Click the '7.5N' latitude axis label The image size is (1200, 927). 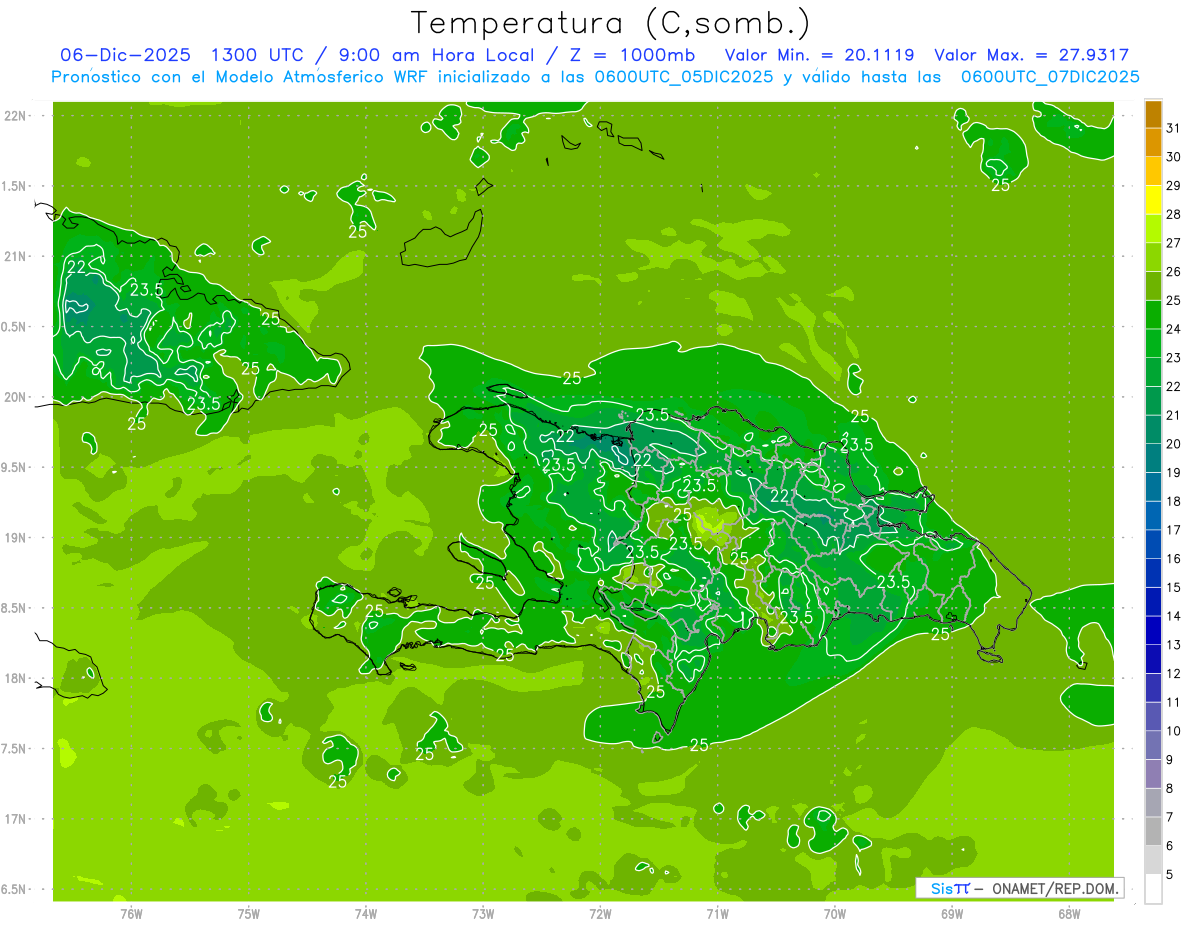(14, 749)
